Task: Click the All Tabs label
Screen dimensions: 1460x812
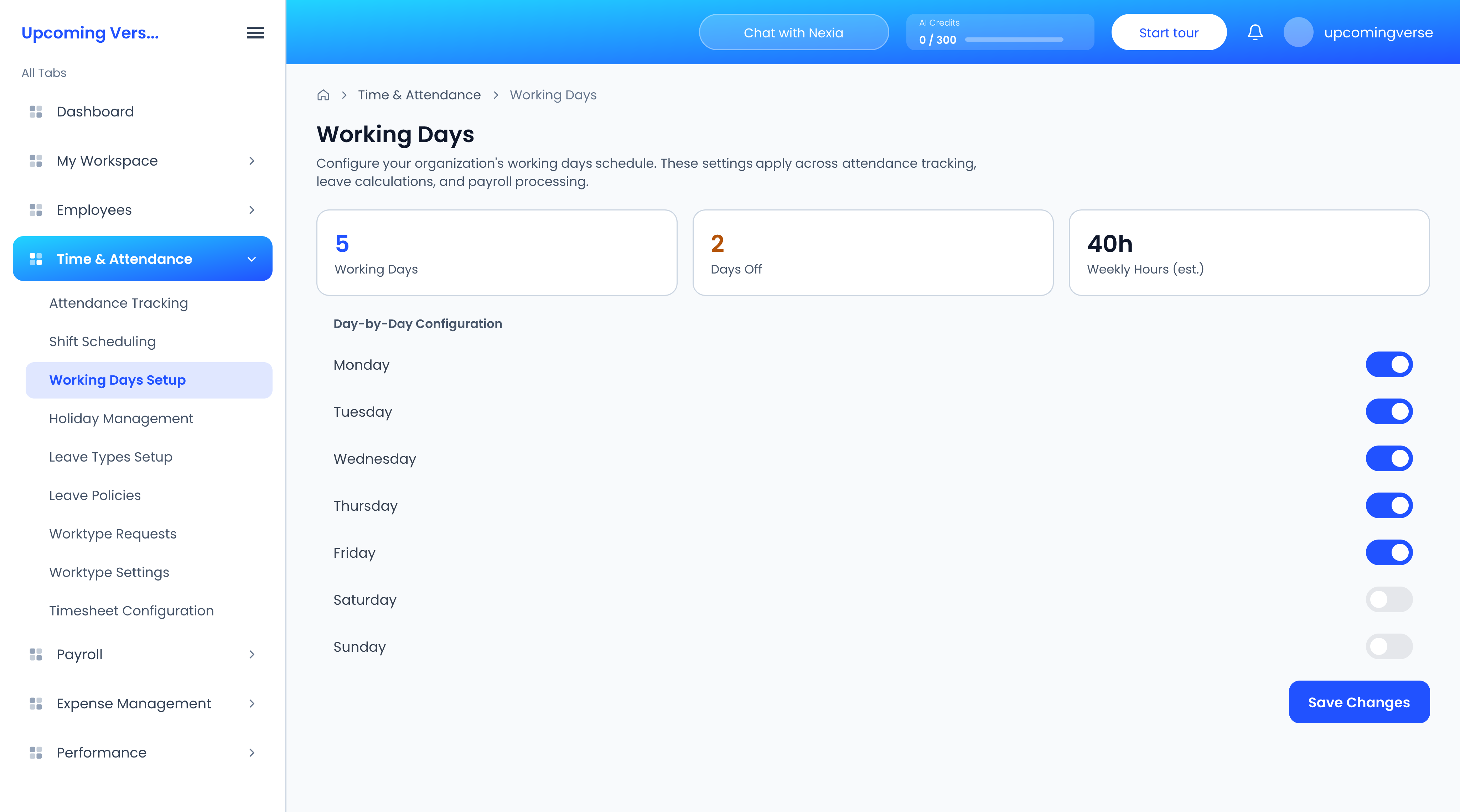Action: click(43, 73)
